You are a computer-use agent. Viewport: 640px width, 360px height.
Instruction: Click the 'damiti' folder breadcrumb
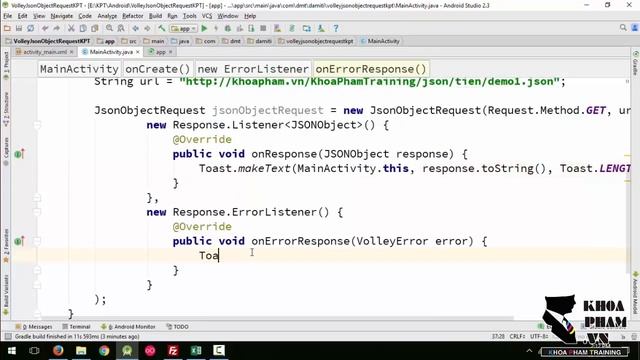[x=260, y=41]
